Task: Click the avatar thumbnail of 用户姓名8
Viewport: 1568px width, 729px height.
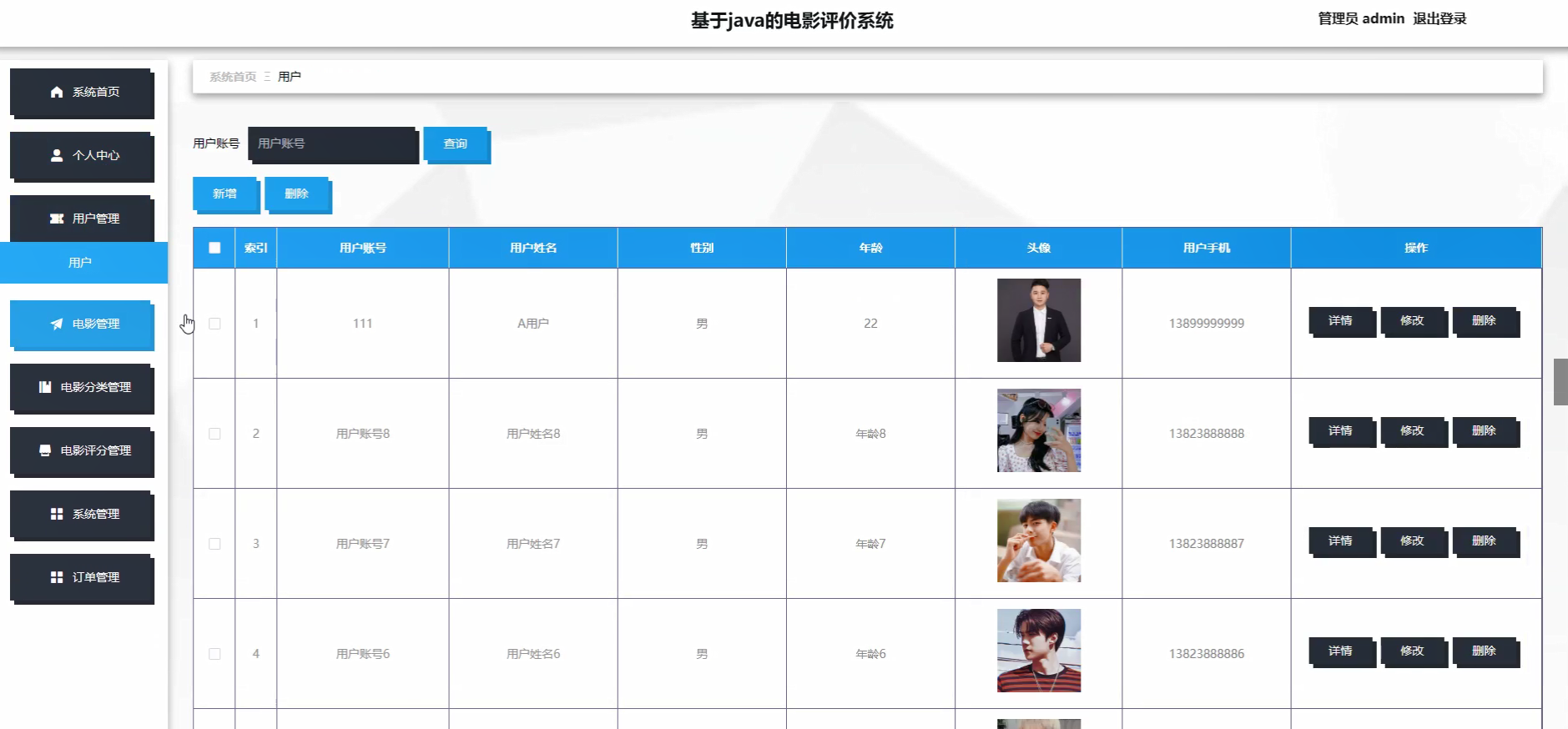Action: point(1039,430)
